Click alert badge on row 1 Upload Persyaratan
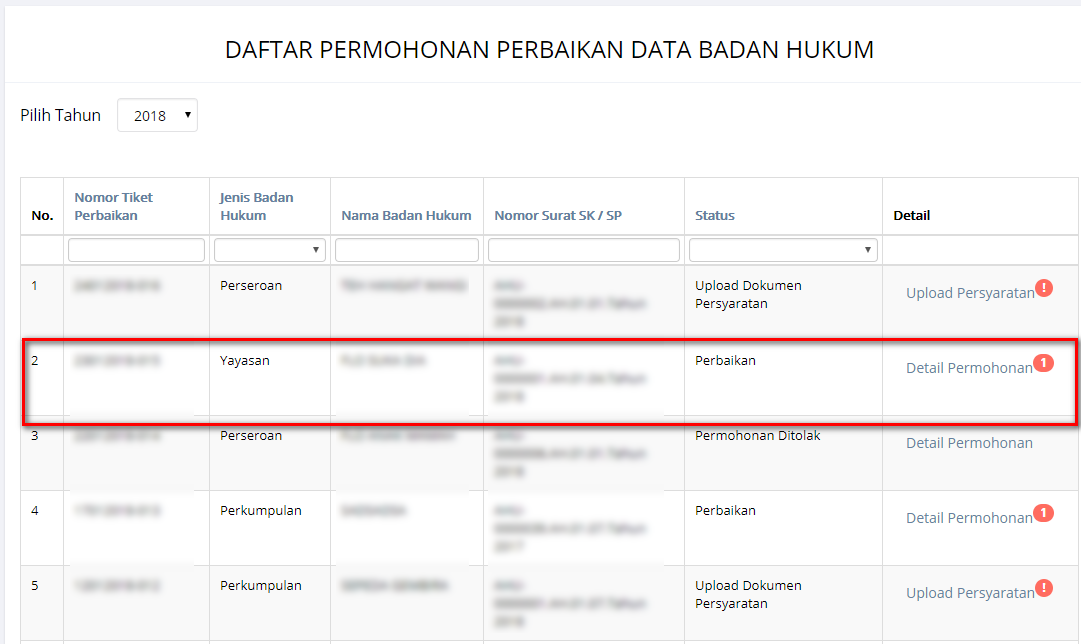 [1044, 288]
